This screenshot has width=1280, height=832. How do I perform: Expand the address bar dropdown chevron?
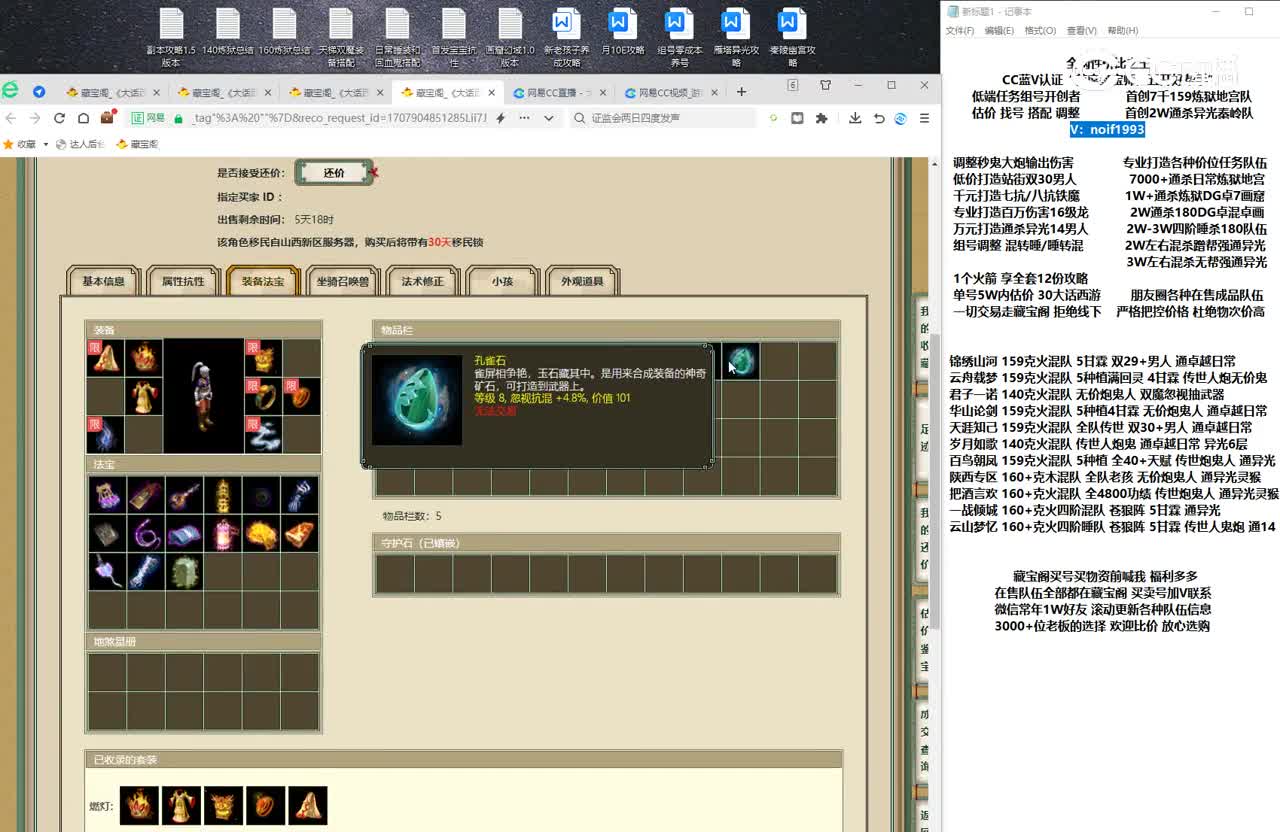549,118
